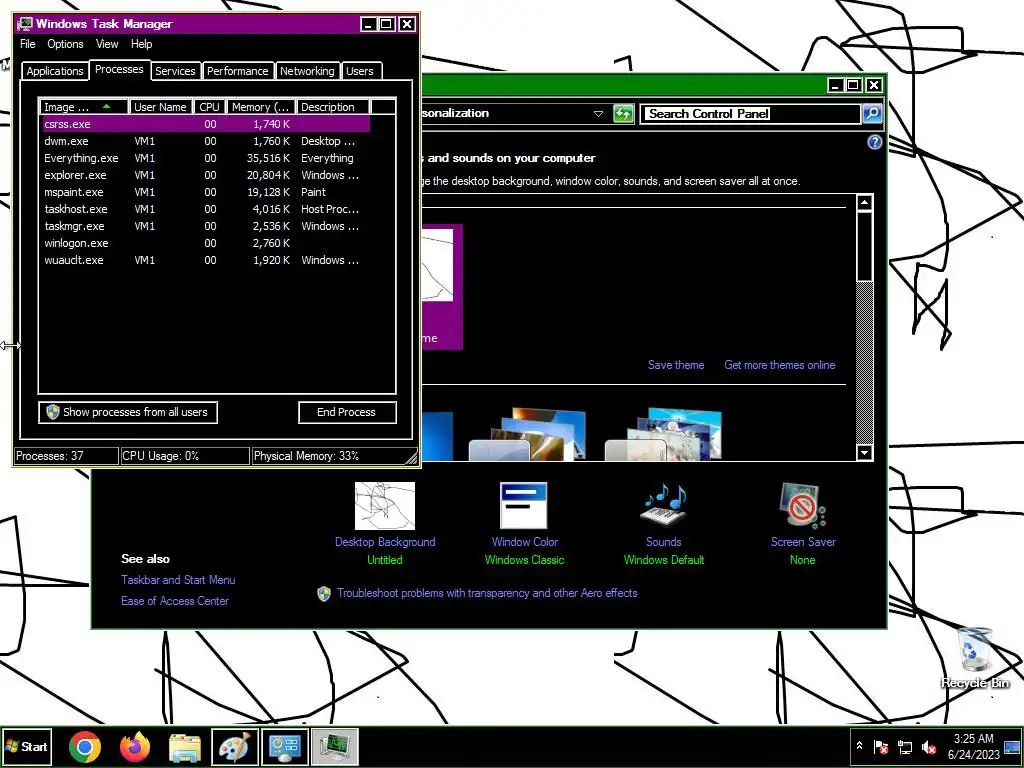1024x768 pixels.
Task: Focus the Search Control Panel field
Action: (750, 114)
